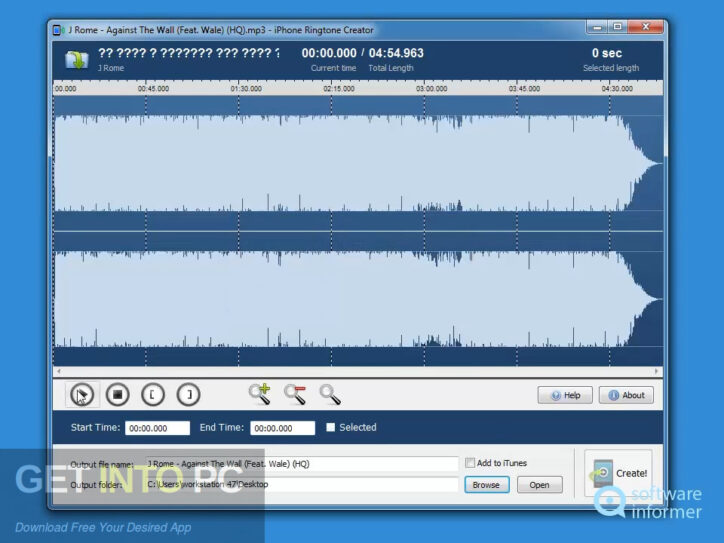Open the output folder
The width and height of the screenshot is (724, 543).
(x=539, y=485)
